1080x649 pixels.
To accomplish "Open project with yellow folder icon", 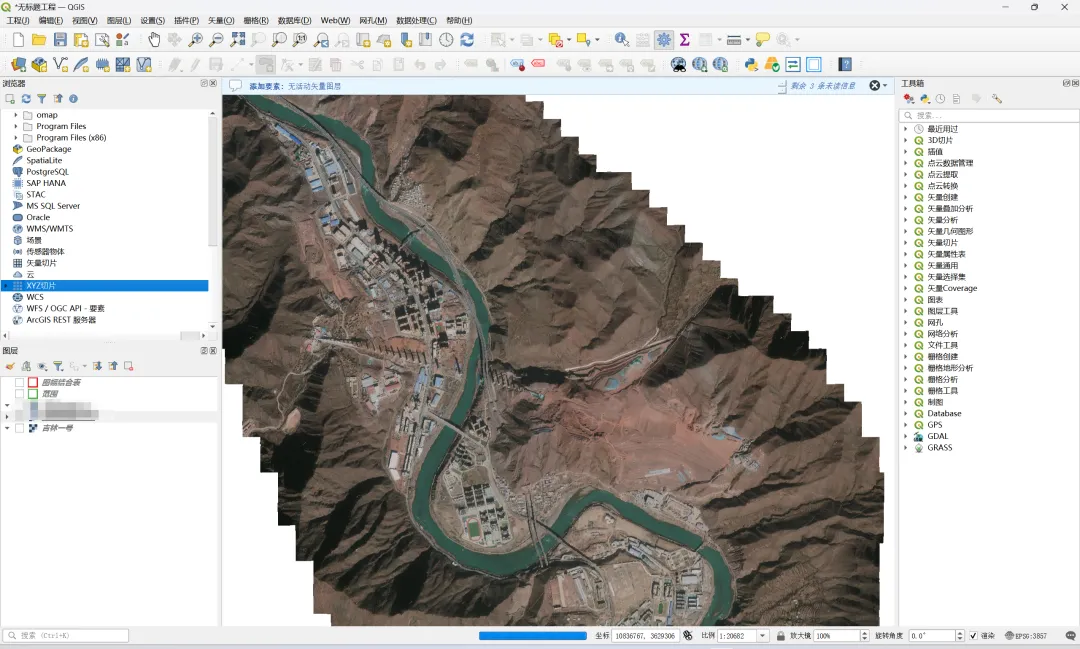I will pyautogui.click(x=39, y=40).
